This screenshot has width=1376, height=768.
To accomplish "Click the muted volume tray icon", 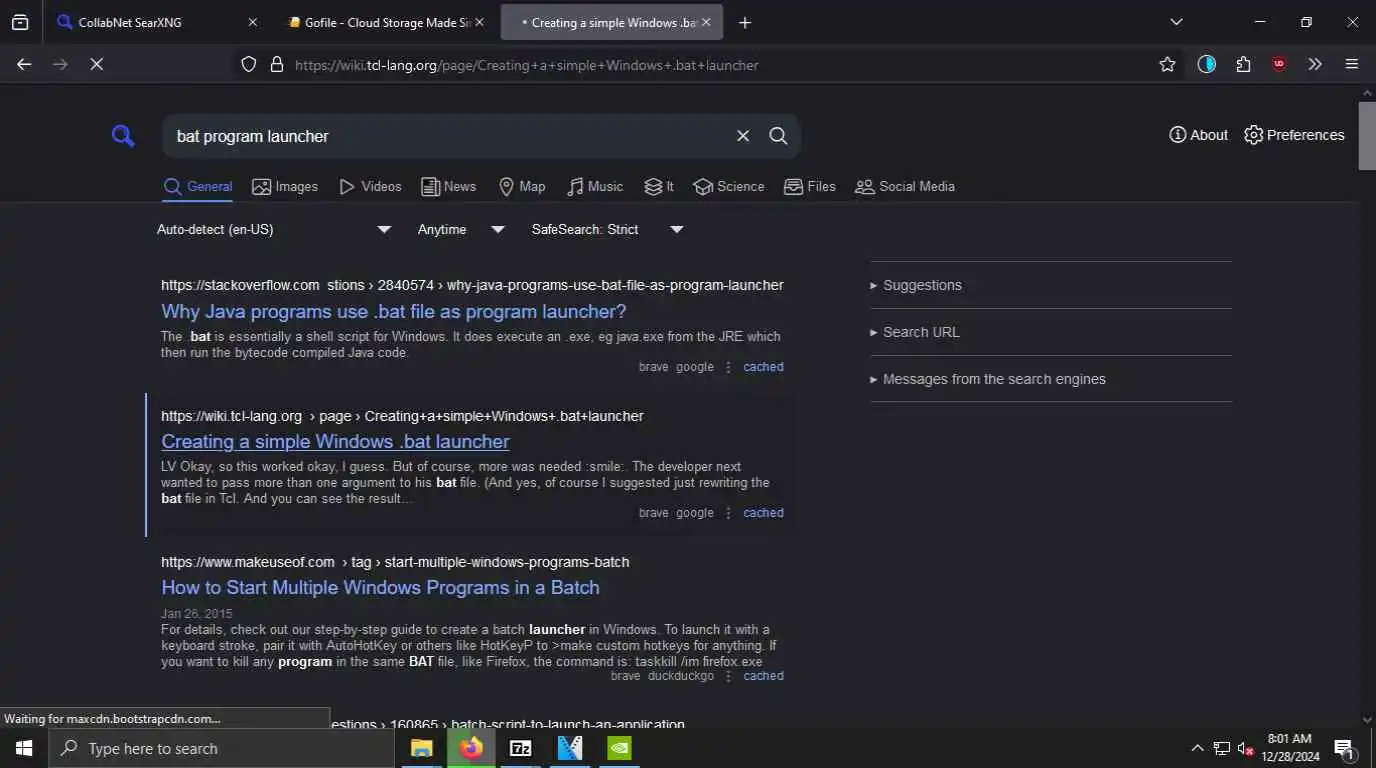I will pyautogui.click(x=1246, y=748).
